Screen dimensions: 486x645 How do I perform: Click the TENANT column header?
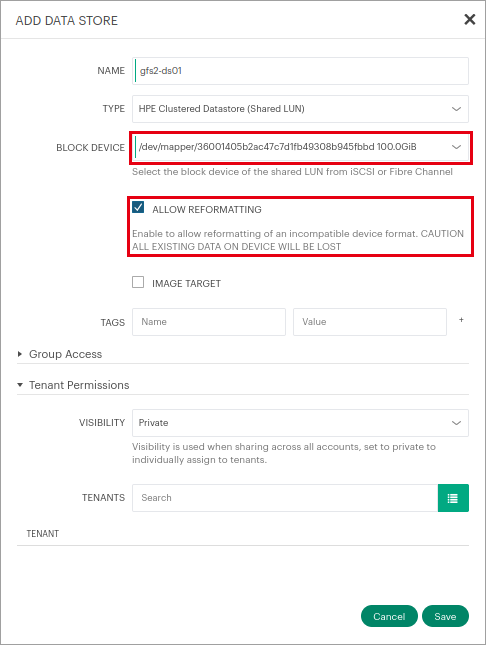[43, 534]
